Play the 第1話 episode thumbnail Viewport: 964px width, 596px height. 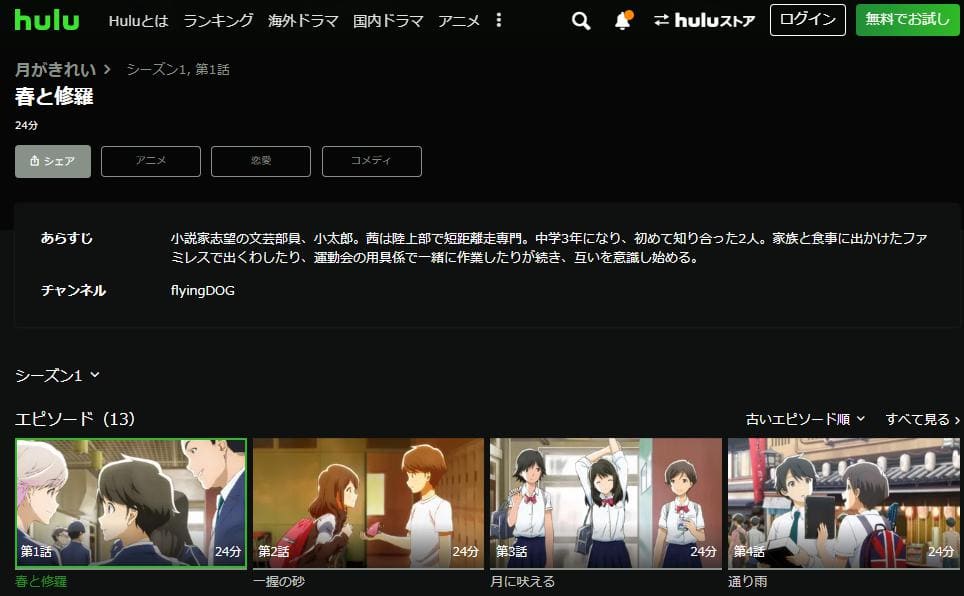click(x=131, y=503)
